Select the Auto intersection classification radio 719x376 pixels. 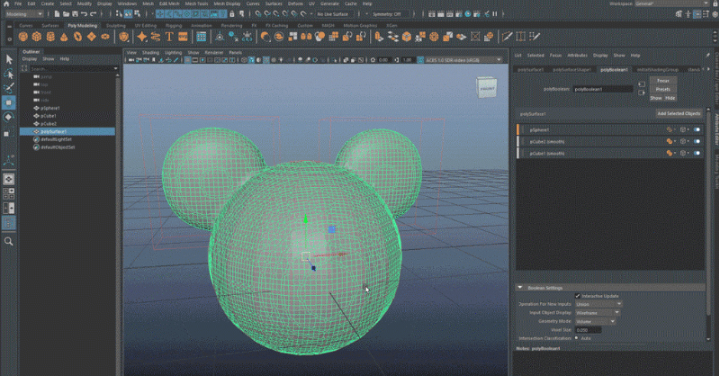tap(577, 338)
